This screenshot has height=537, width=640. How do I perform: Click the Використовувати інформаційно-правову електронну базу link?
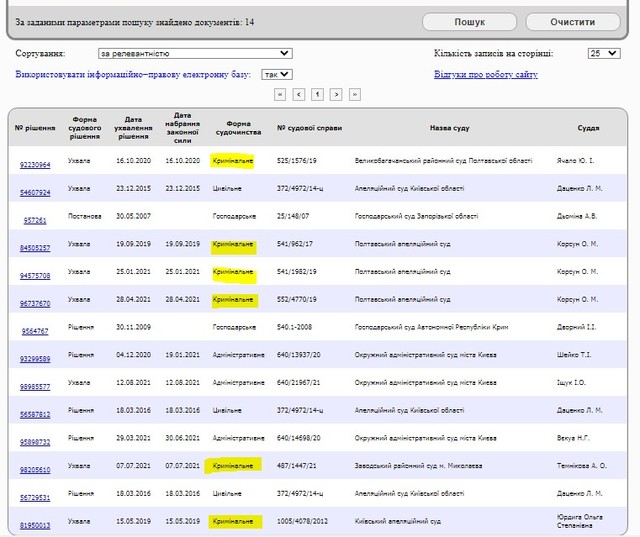[135, 74]
